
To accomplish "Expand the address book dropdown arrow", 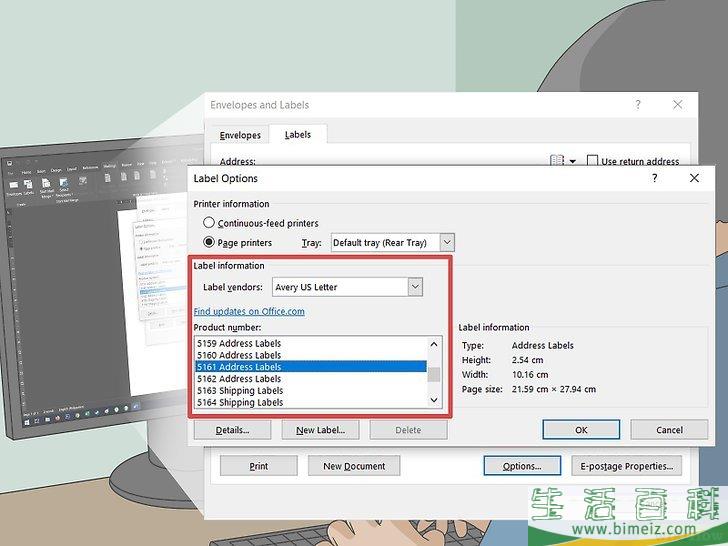I will [572, 161].
